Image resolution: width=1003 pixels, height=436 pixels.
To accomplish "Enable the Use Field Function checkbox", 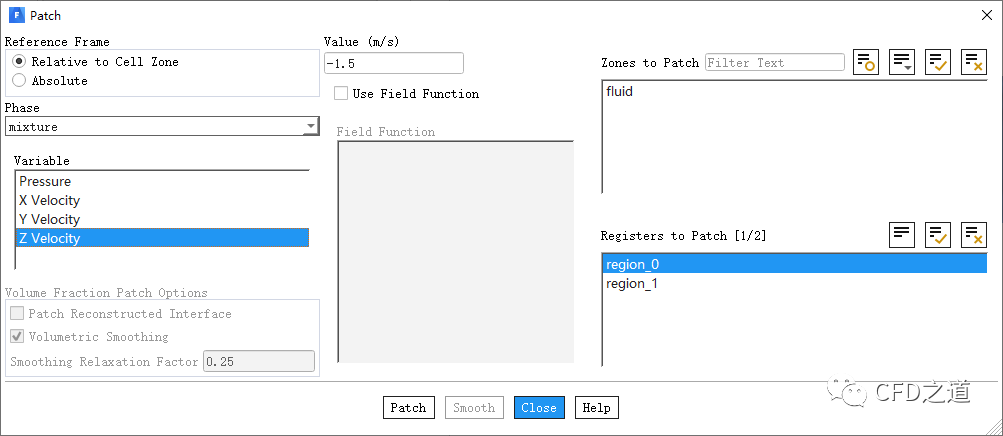I will click(x=341, y=94).
